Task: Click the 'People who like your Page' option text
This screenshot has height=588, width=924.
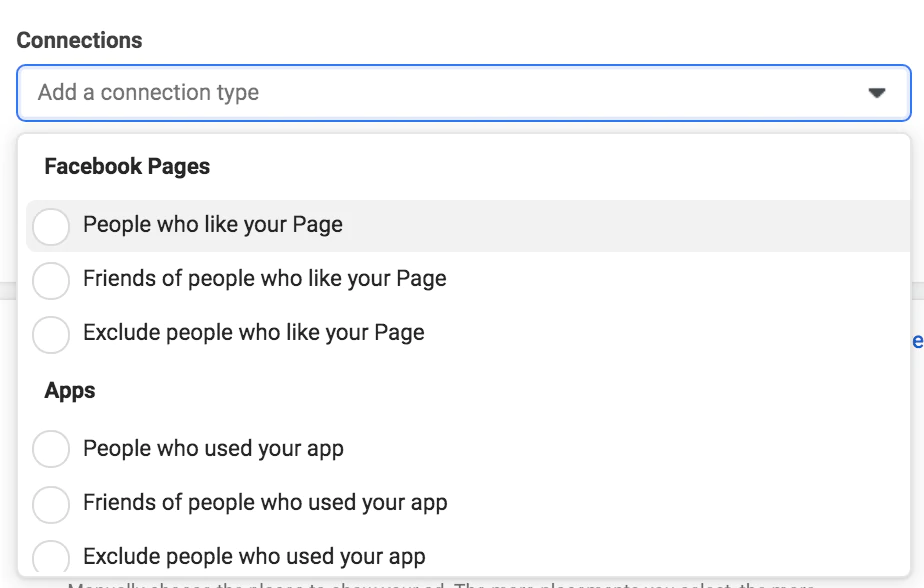Action: pos(212,225)
